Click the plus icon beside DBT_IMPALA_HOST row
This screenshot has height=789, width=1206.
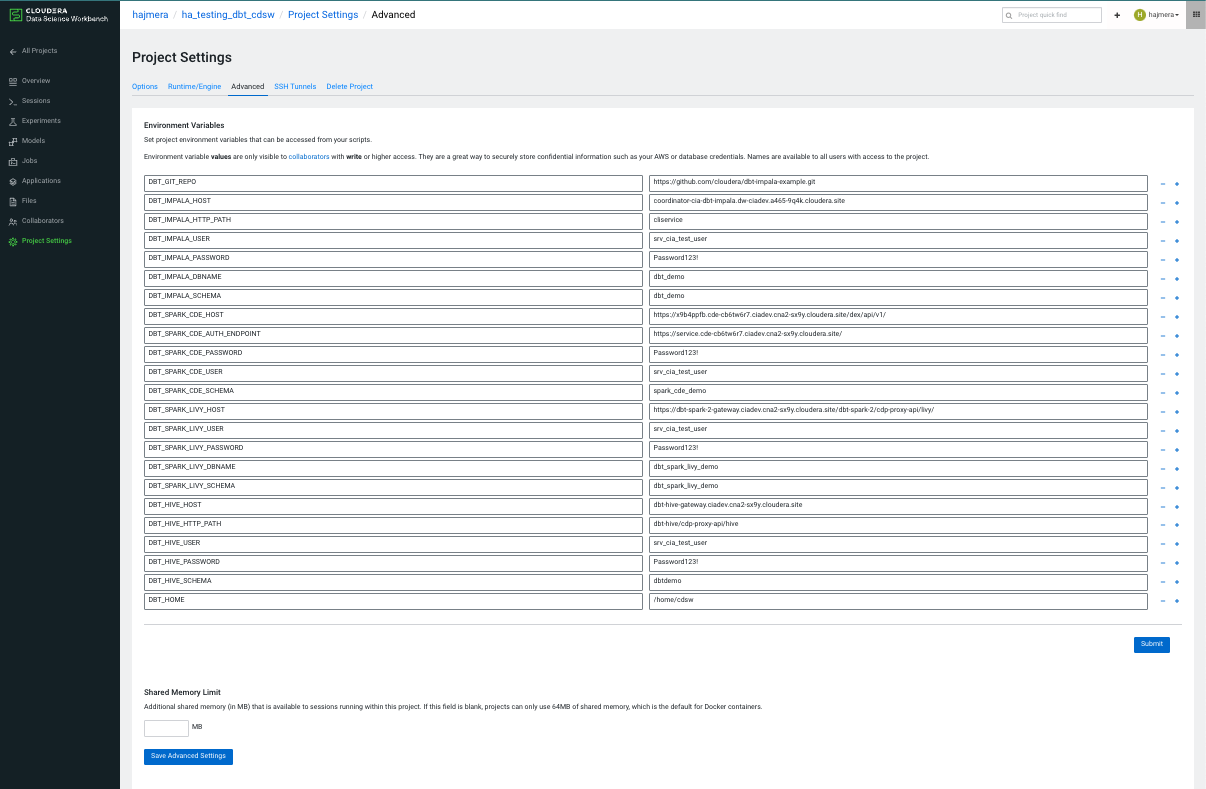tap(1177, 203)
